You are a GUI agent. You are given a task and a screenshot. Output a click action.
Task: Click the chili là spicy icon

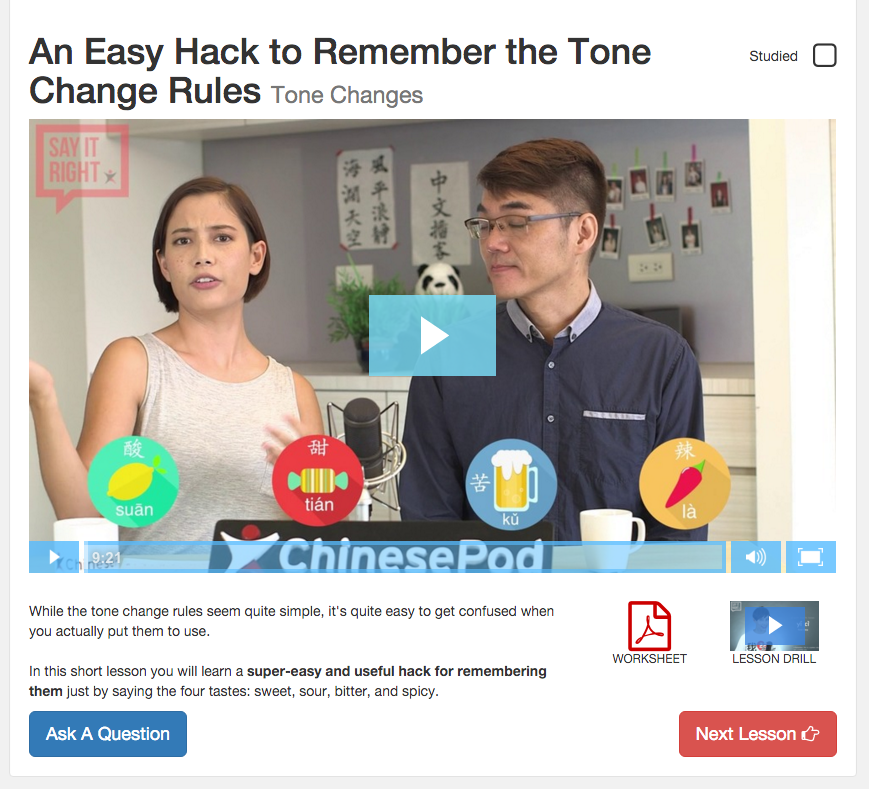[684, 483]
